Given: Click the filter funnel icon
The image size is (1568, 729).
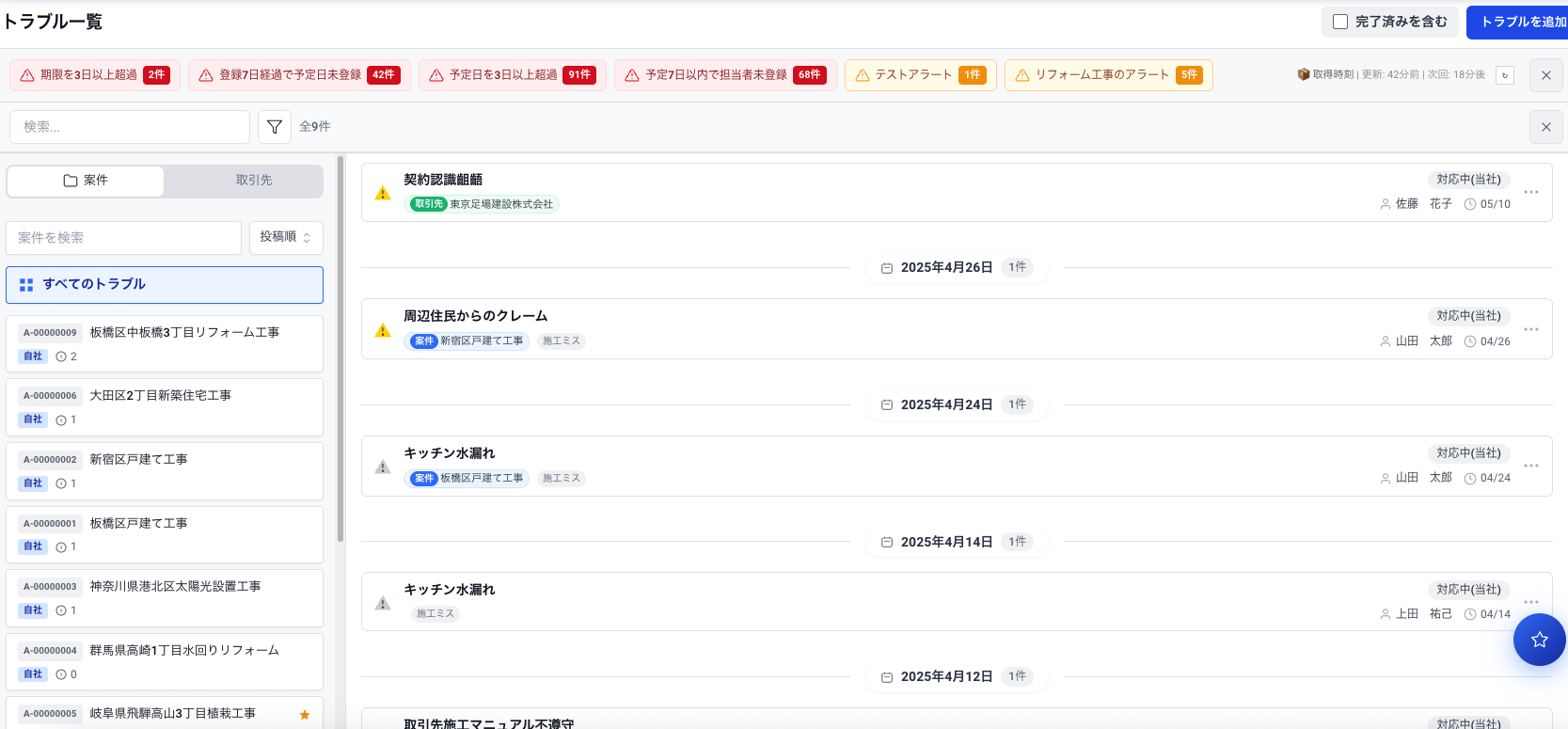Looking at the screenshot, I should 274,127.
